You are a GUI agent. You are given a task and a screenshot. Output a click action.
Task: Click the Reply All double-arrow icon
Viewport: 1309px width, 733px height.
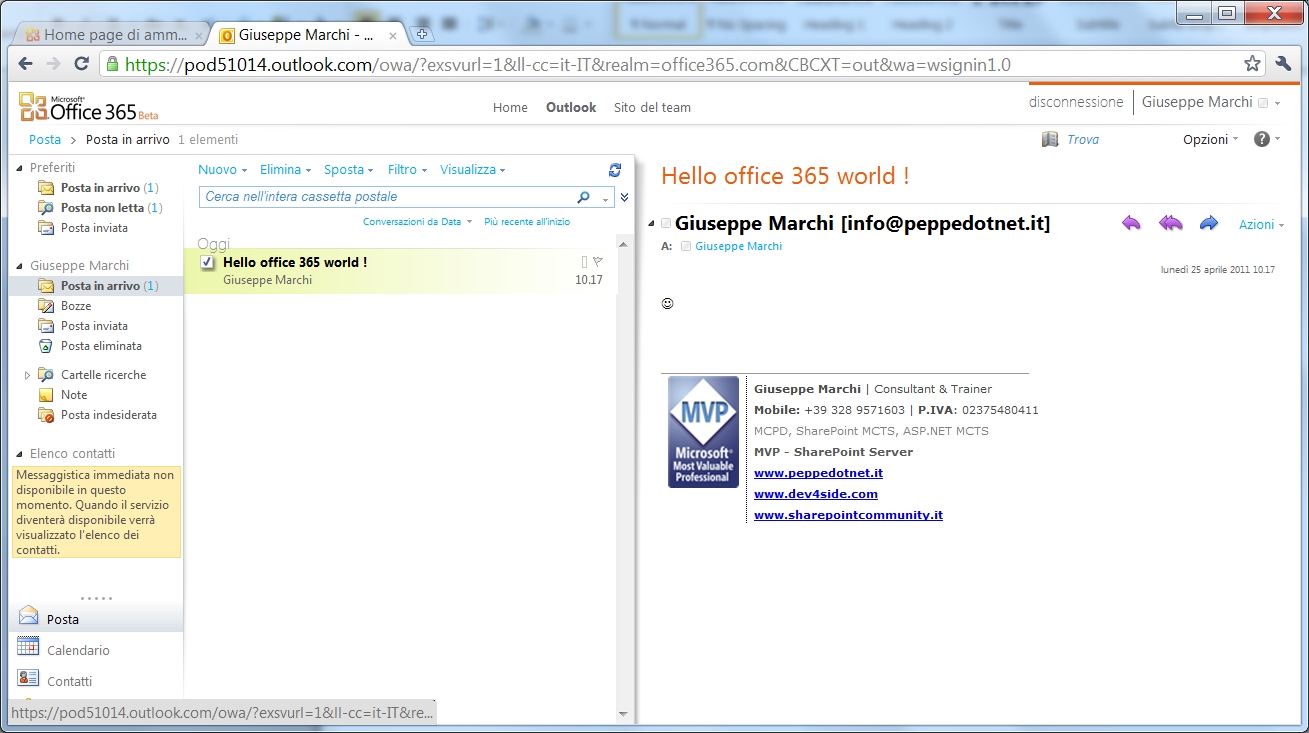point(1170,223)
